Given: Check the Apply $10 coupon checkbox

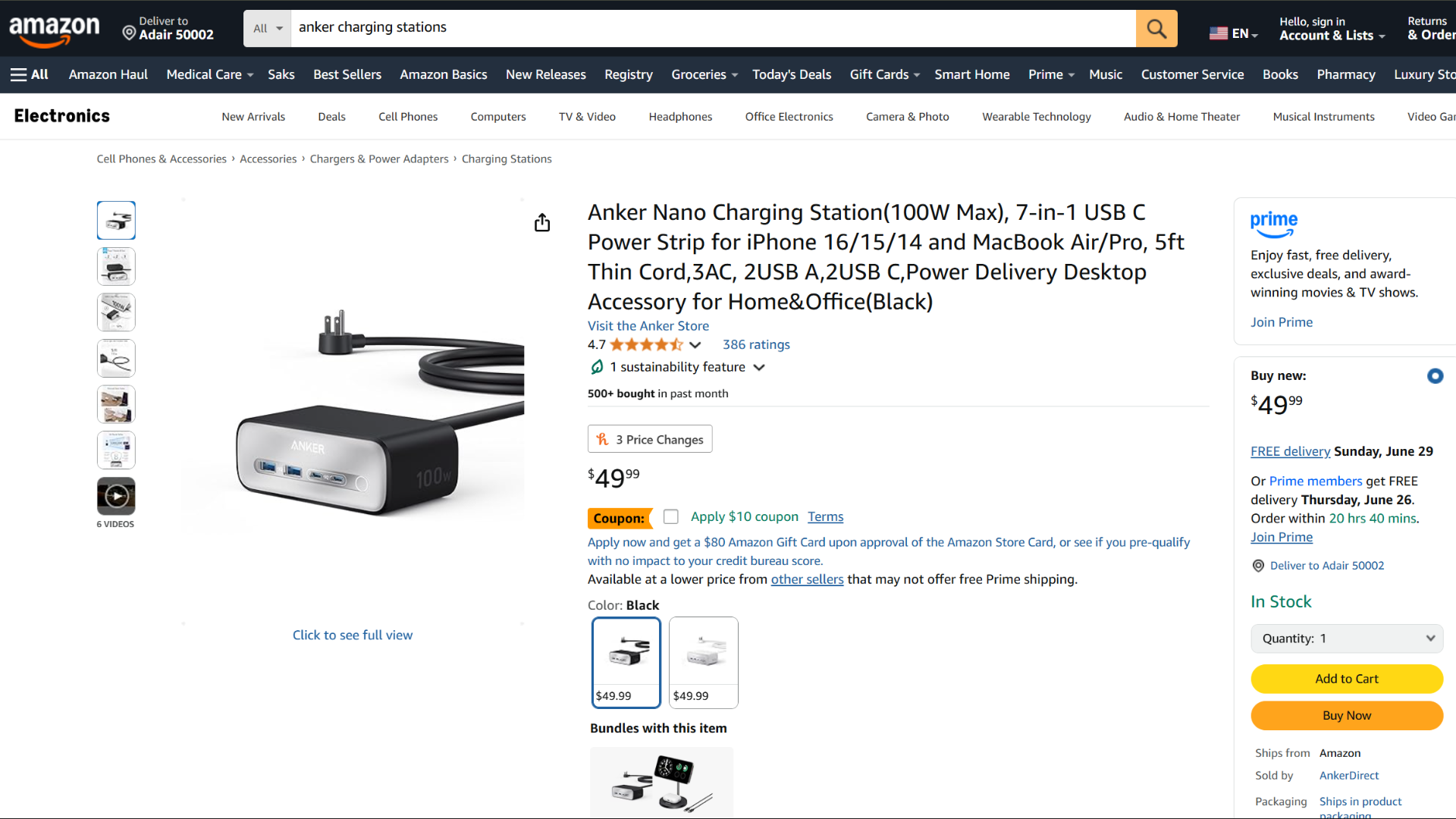Looking at the screenshot, I should [670, 516].
